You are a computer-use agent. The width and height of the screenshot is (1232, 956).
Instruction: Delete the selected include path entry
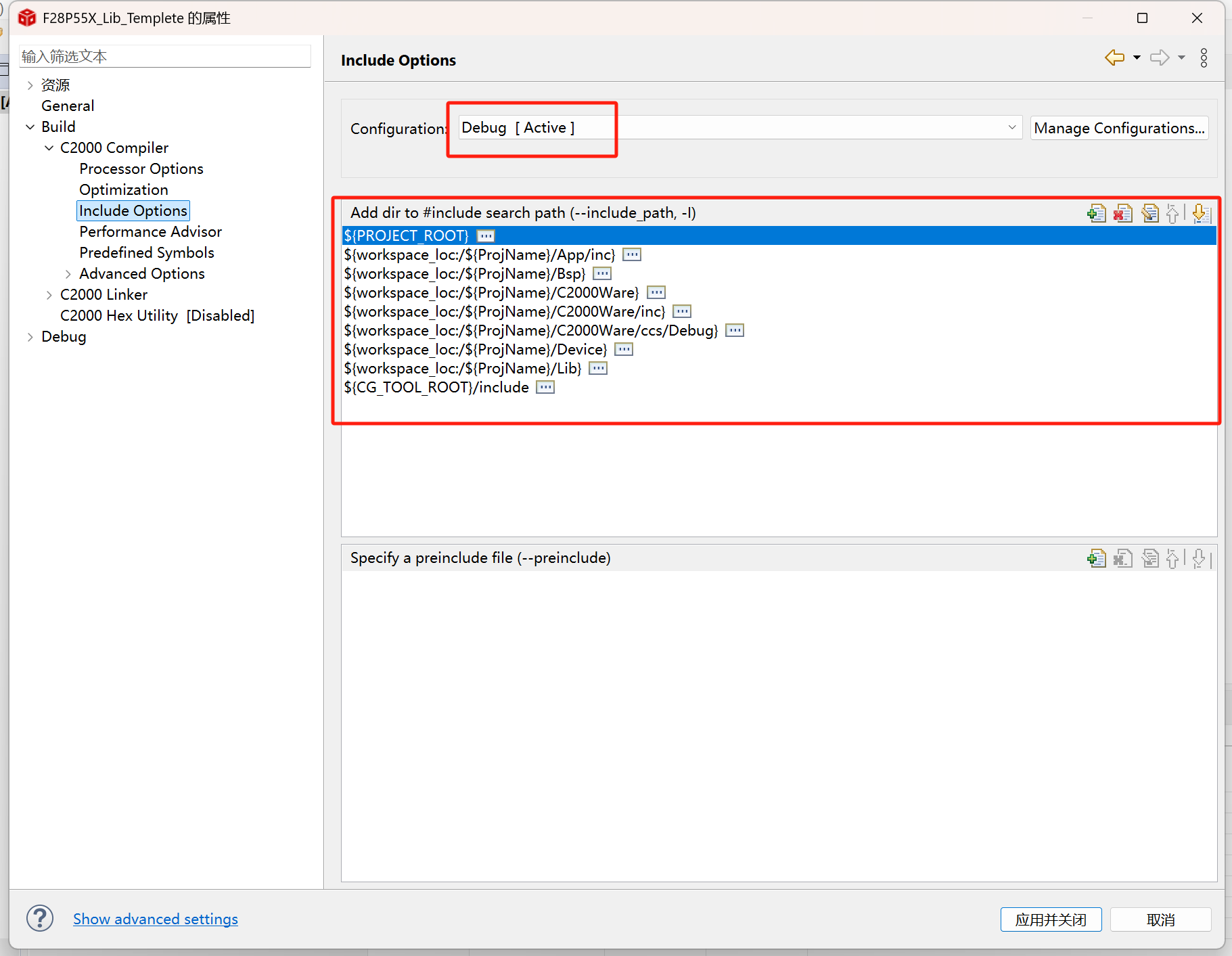[x=1123, y=214]
